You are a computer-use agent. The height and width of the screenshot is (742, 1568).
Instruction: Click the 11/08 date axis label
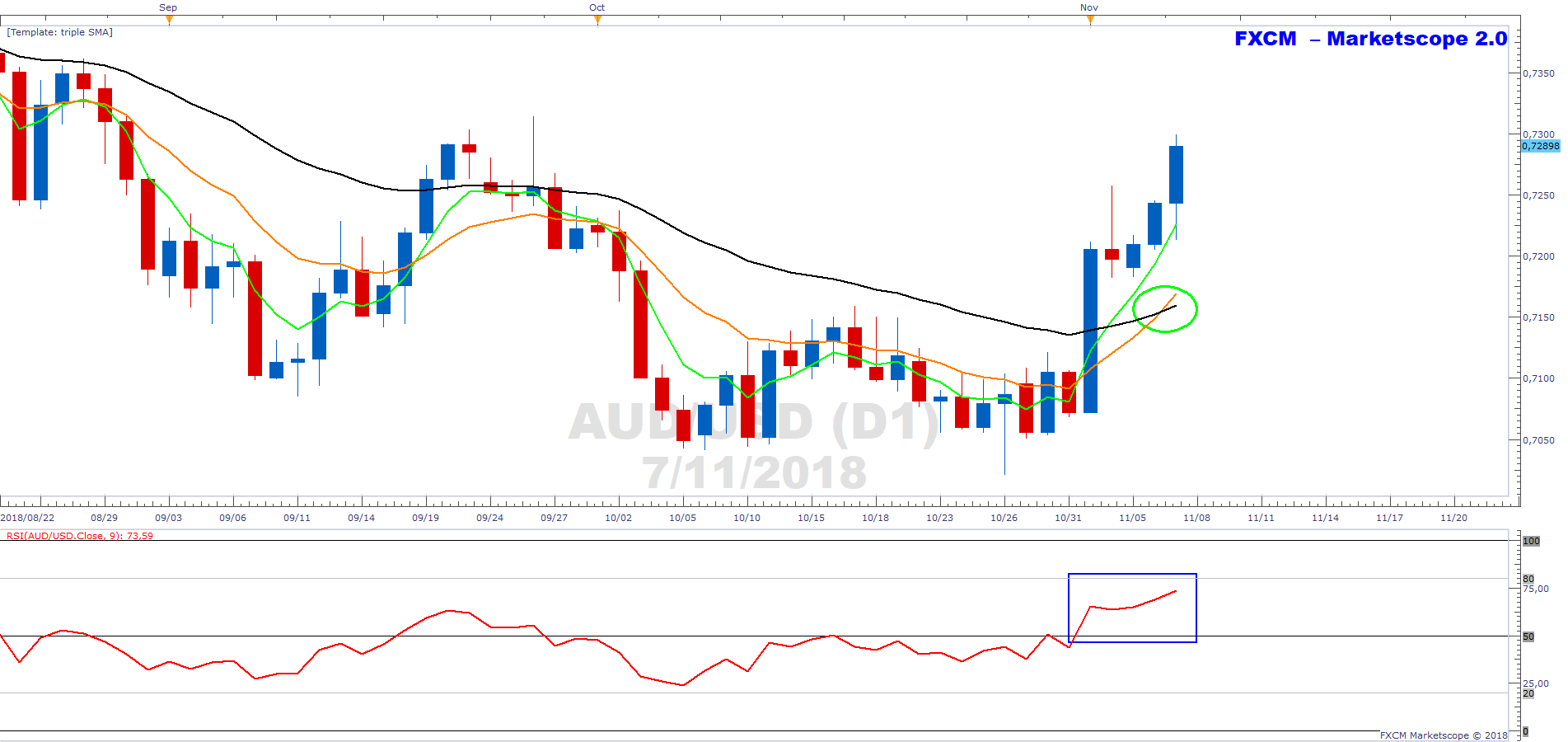click(1197, 518)
